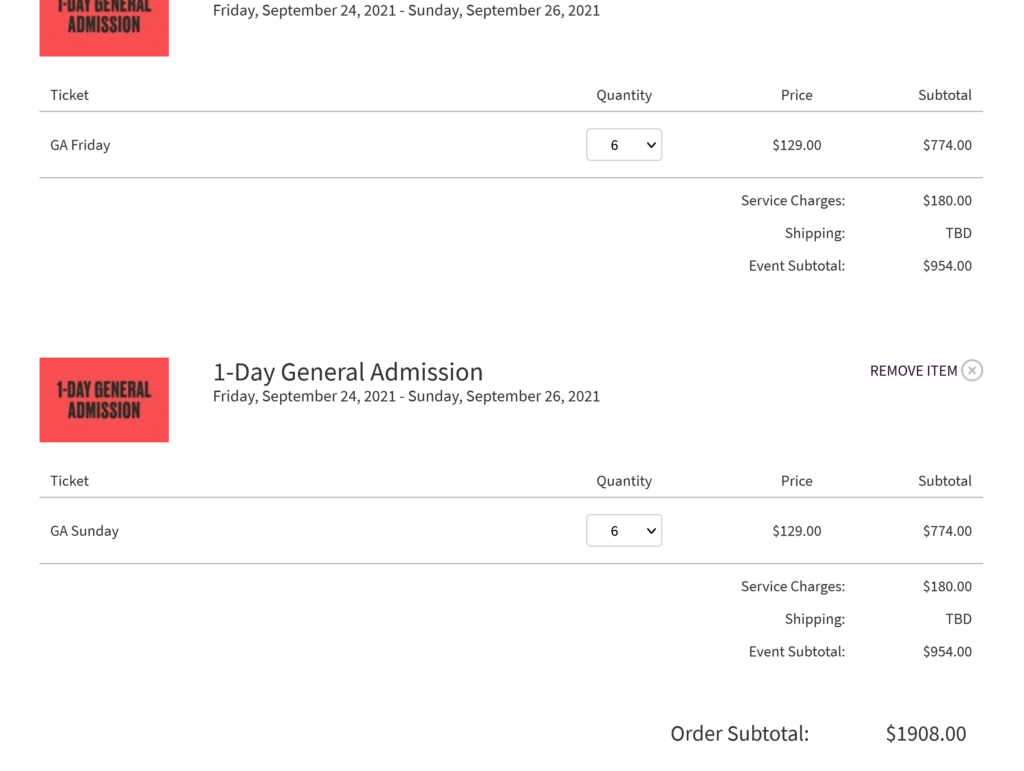Click the GA Sunday event thumbnail image

click(x=104, y=400)
